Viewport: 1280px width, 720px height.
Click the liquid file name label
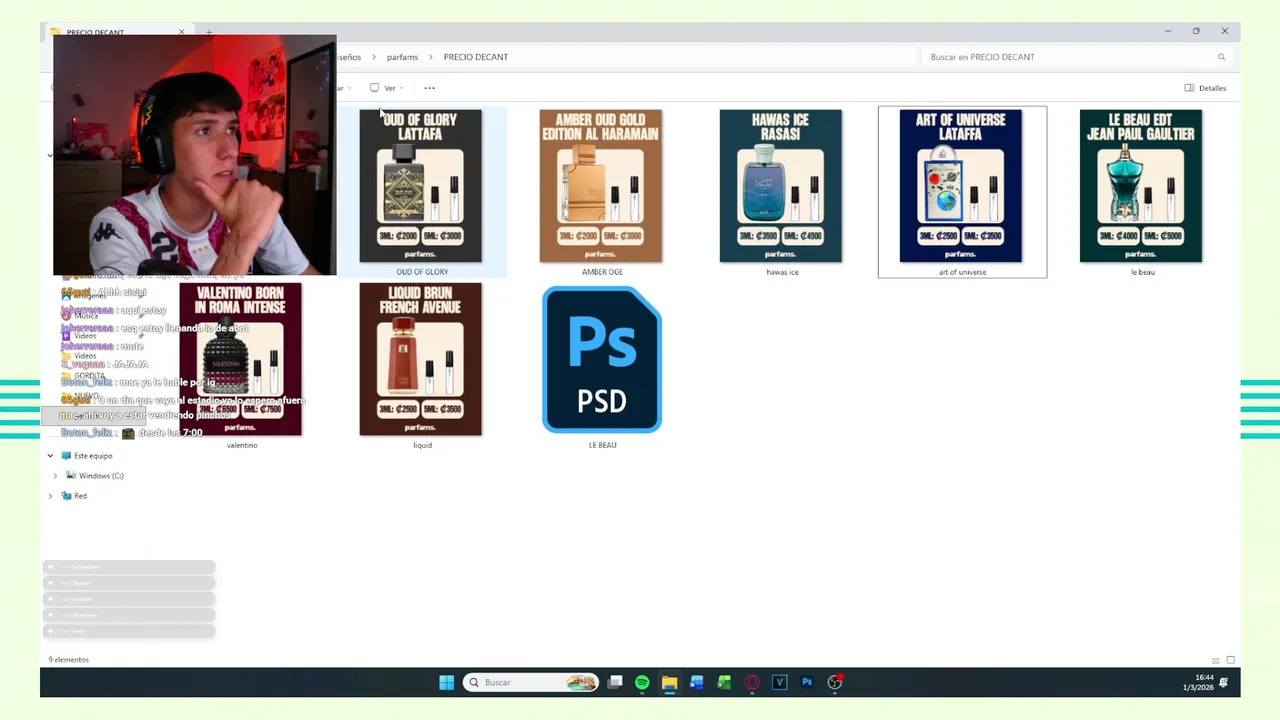point(422,445)
